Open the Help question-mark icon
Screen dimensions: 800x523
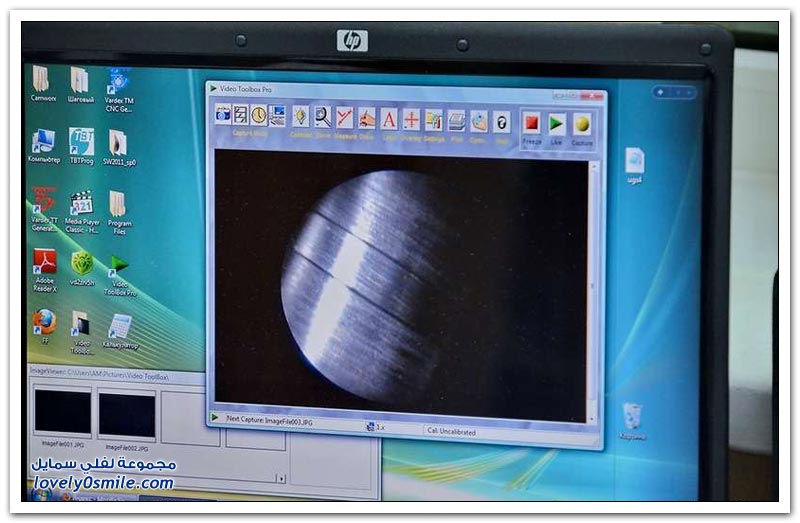click(x=502, y=123)
